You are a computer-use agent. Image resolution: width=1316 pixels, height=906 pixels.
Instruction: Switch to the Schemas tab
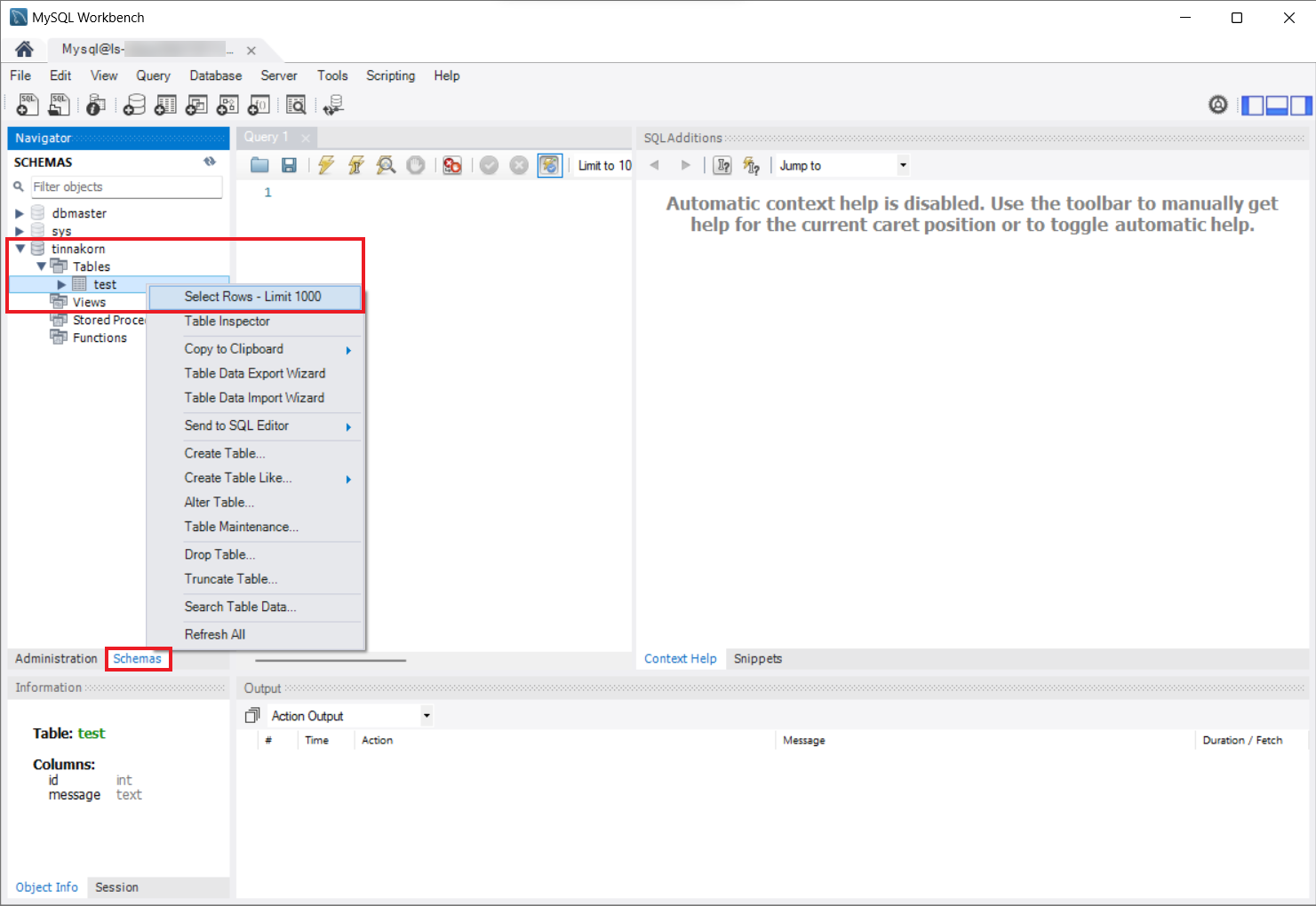tap(138, 659)
